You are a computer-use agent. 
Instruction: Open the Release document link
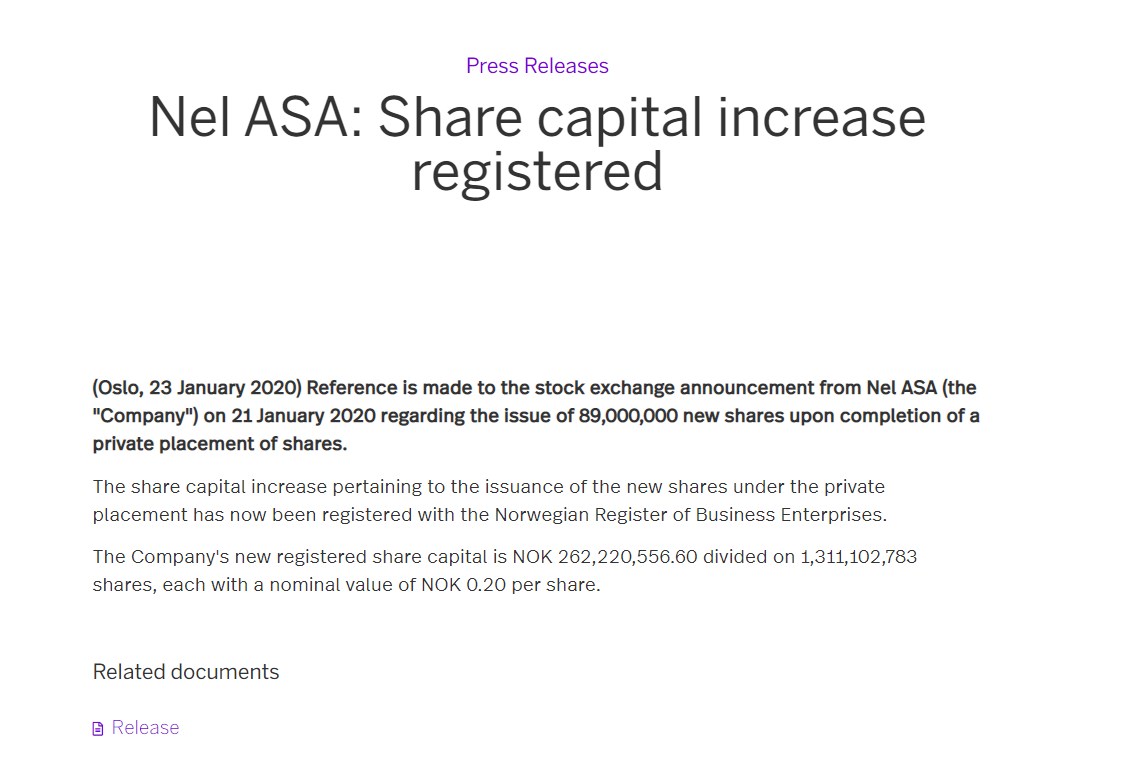(145, 728)
